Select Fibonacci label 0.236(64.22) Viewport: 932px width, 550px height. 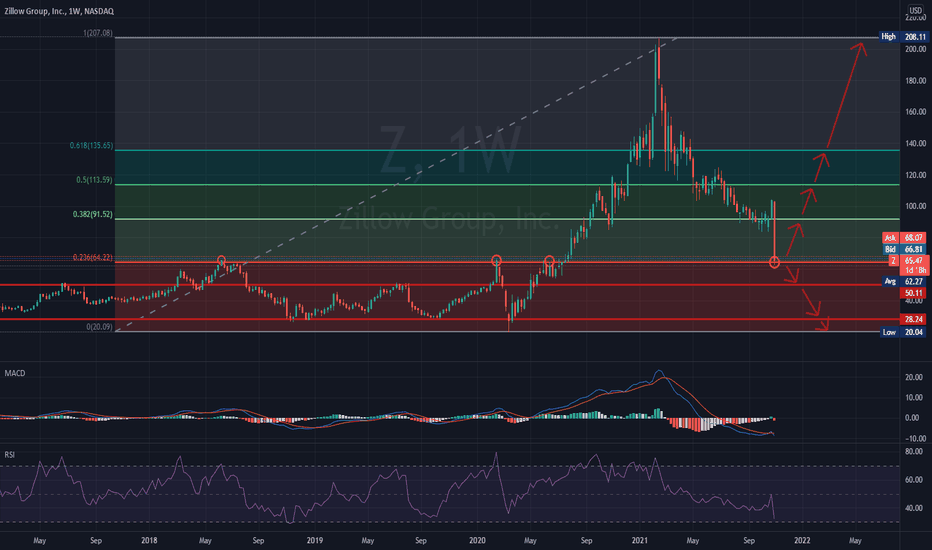(93, 257)
